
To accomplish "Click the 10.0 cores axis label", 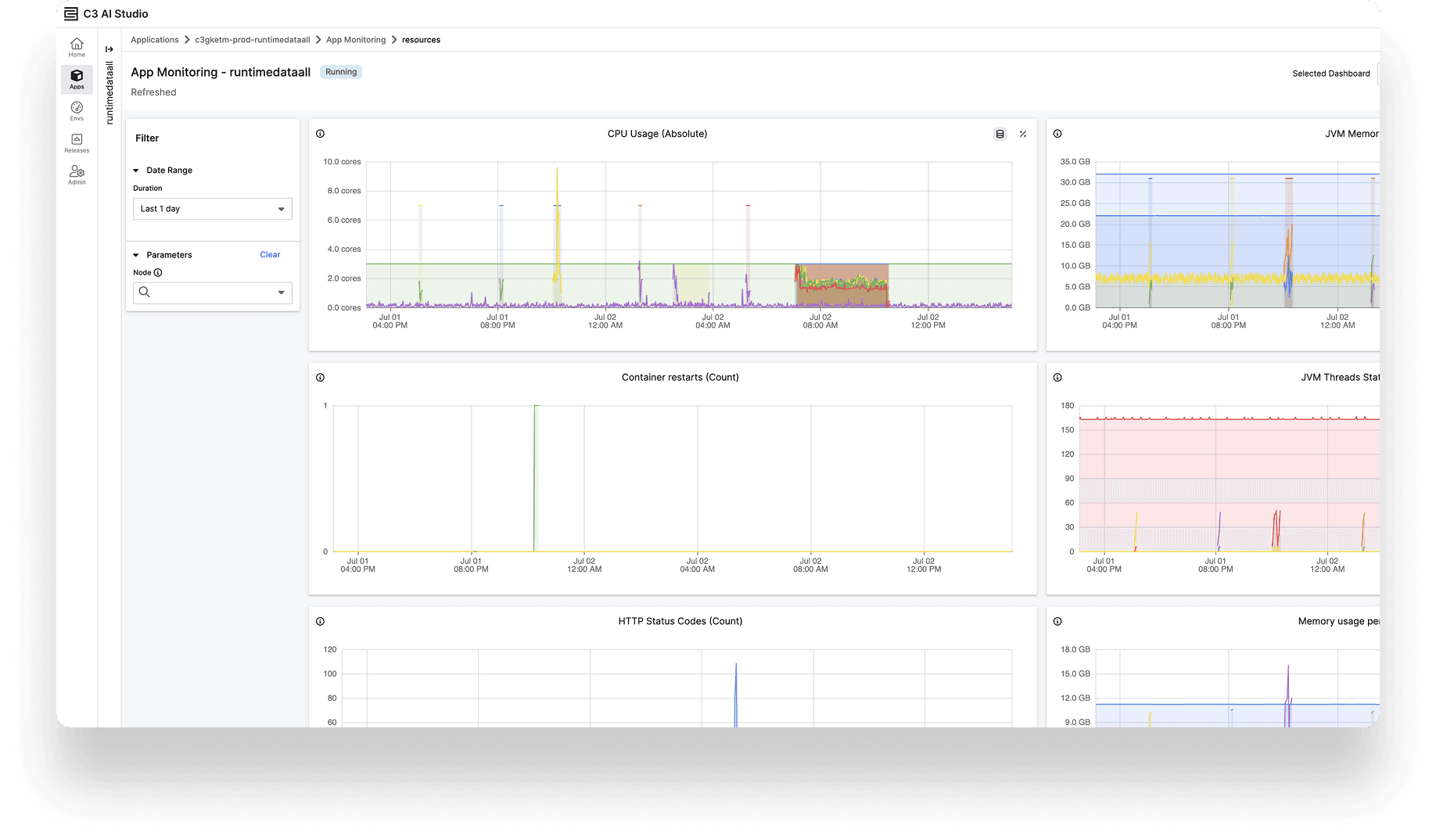I will click(x=342, y=162).
